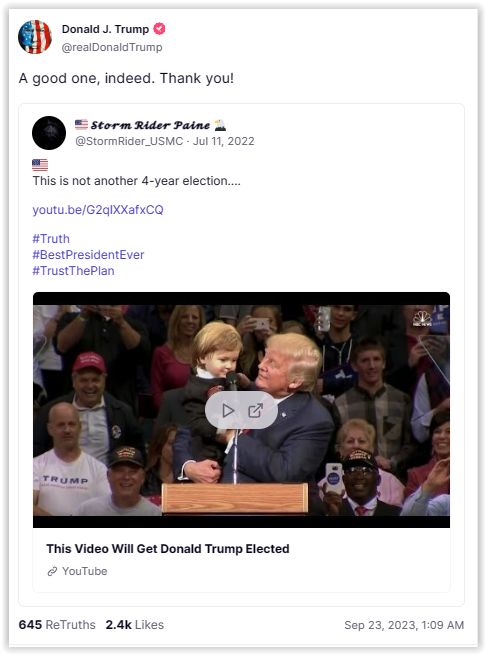This screenshot has height=655, width=486.
Task: Open the Storm Rider Paine avatar
Action: click(49, 133)
